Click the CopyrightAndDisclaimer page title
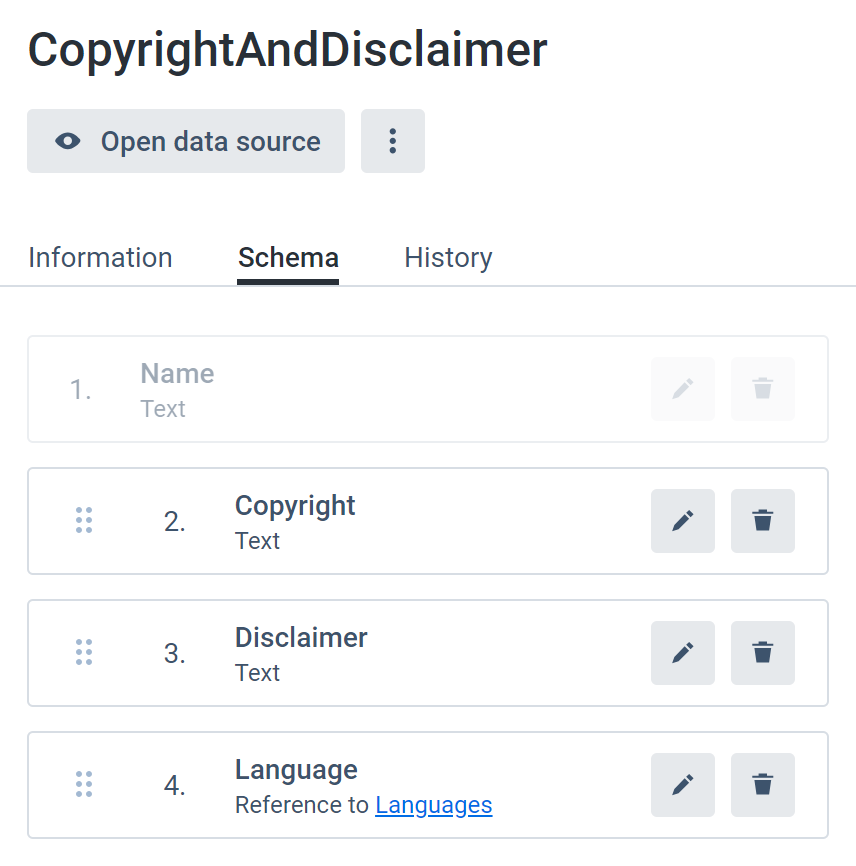Screen dimensions: 856x866 coord(288,49)
